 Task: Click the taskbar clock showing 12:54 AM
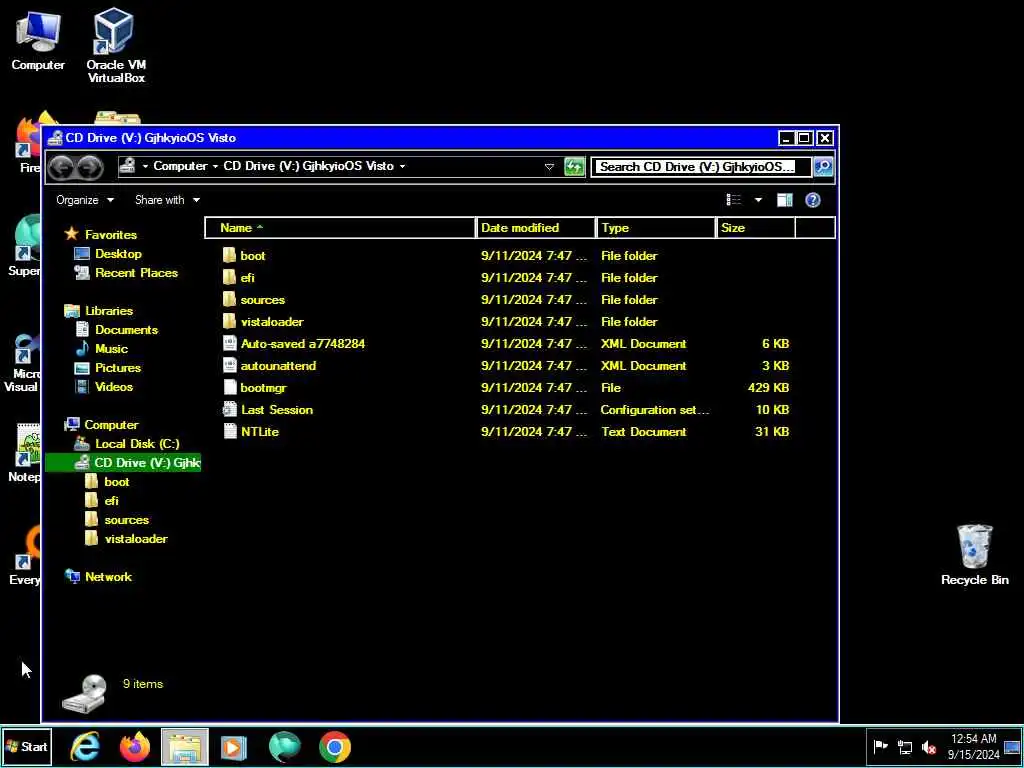click(x=973, y=746)
